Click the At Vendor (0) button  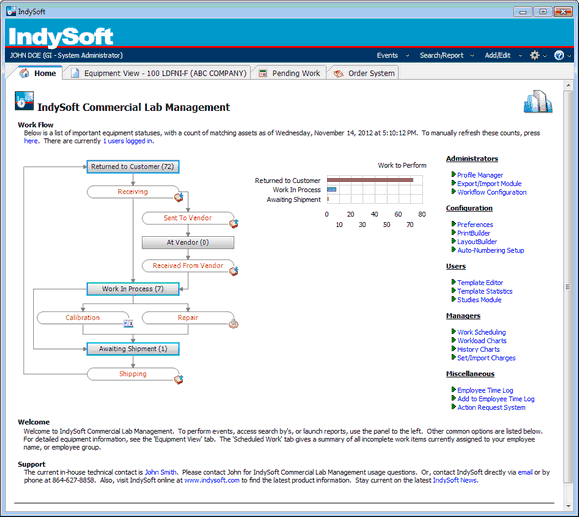click(188, 243)
